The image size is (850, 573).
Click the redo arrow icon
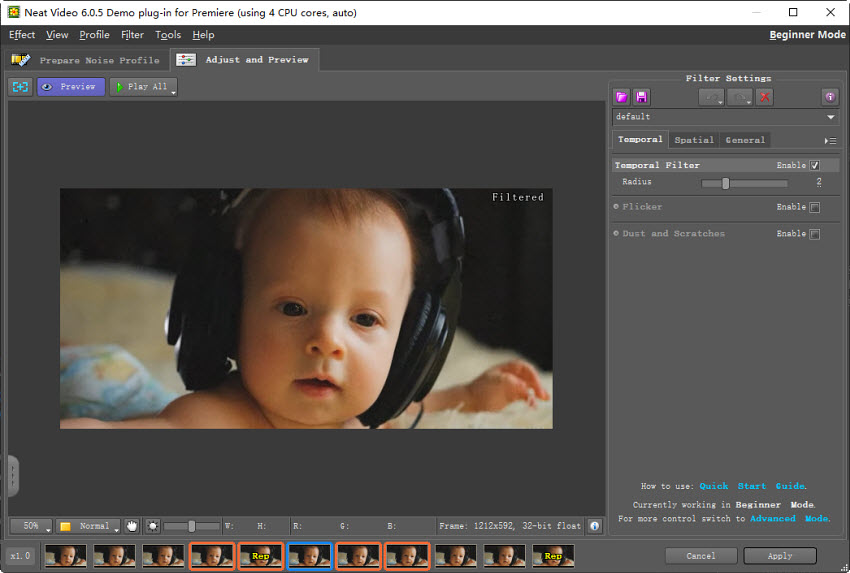coord(739,98)
